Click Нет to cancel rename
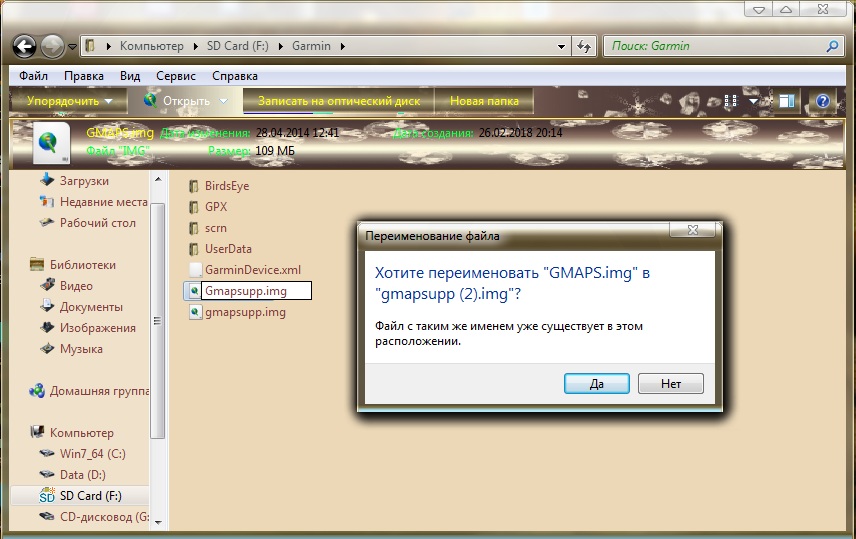This screenshot has width=856, height=539. coord(670,383)
